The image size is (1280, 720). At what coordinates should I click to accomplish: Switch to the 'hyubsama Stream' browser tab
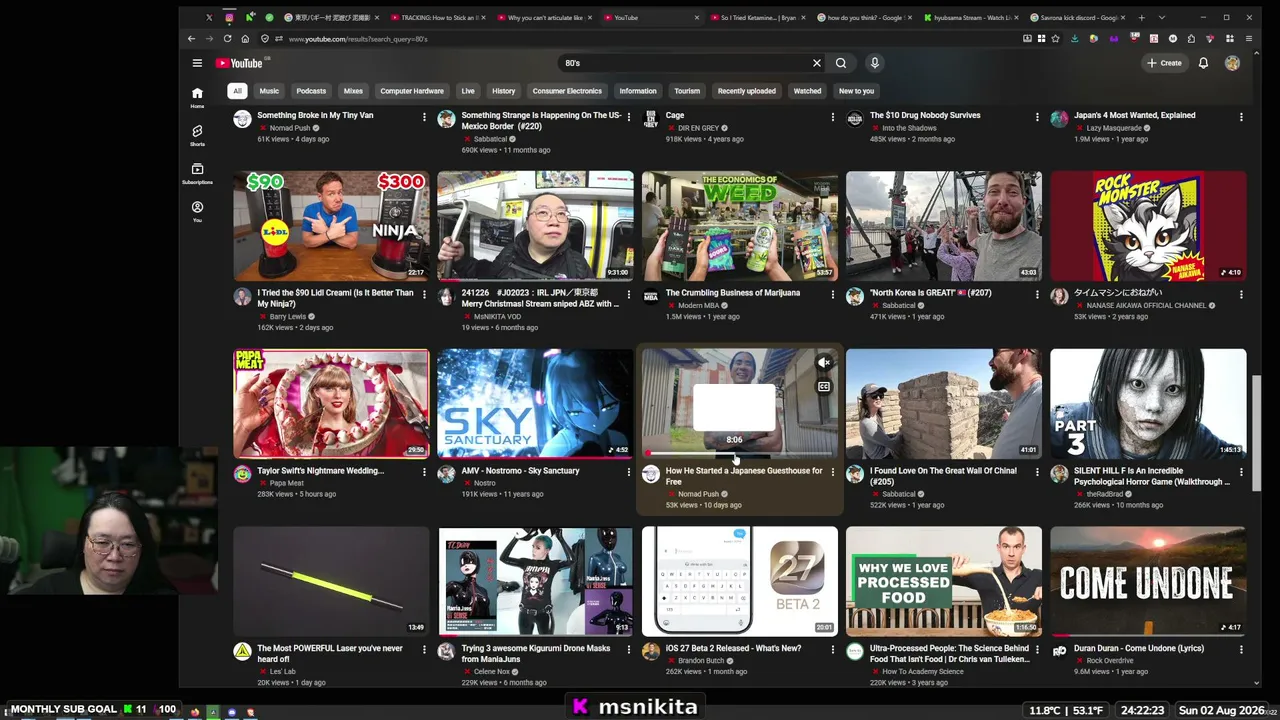(x=969, y=17)
